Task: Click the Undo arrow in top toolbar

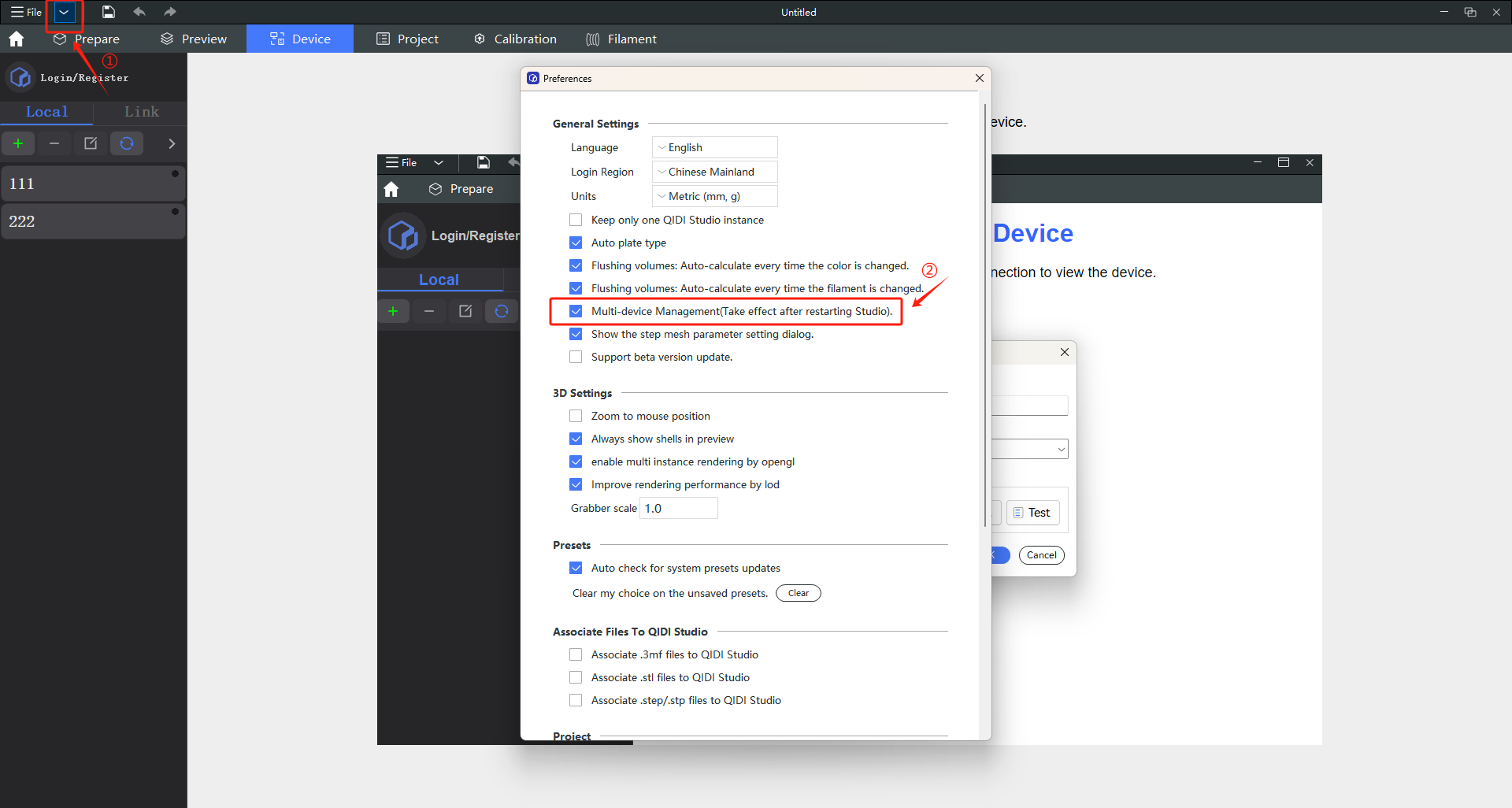Action: click(x=139, y=12)
